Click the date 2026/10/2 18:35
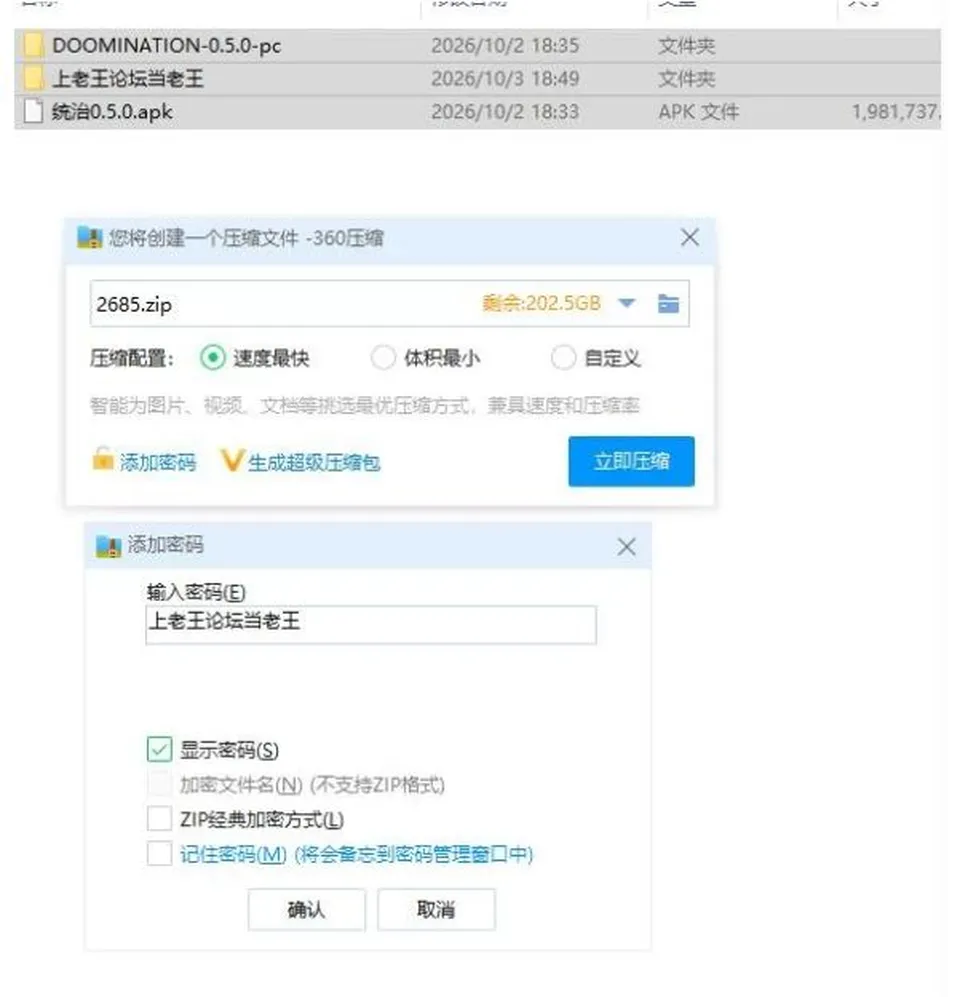960x997 pixels. point(505,46)
